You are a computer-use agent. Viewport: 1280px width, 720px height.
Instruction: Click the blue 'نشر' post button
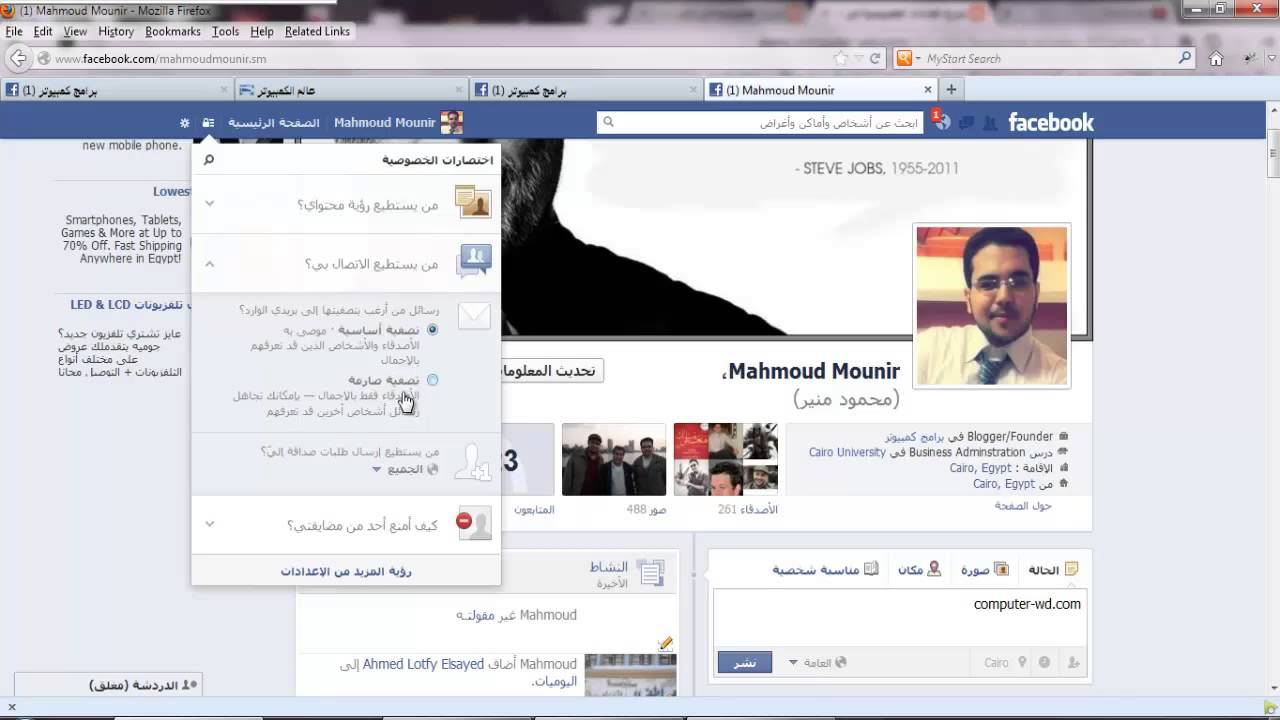click(745, 662)
